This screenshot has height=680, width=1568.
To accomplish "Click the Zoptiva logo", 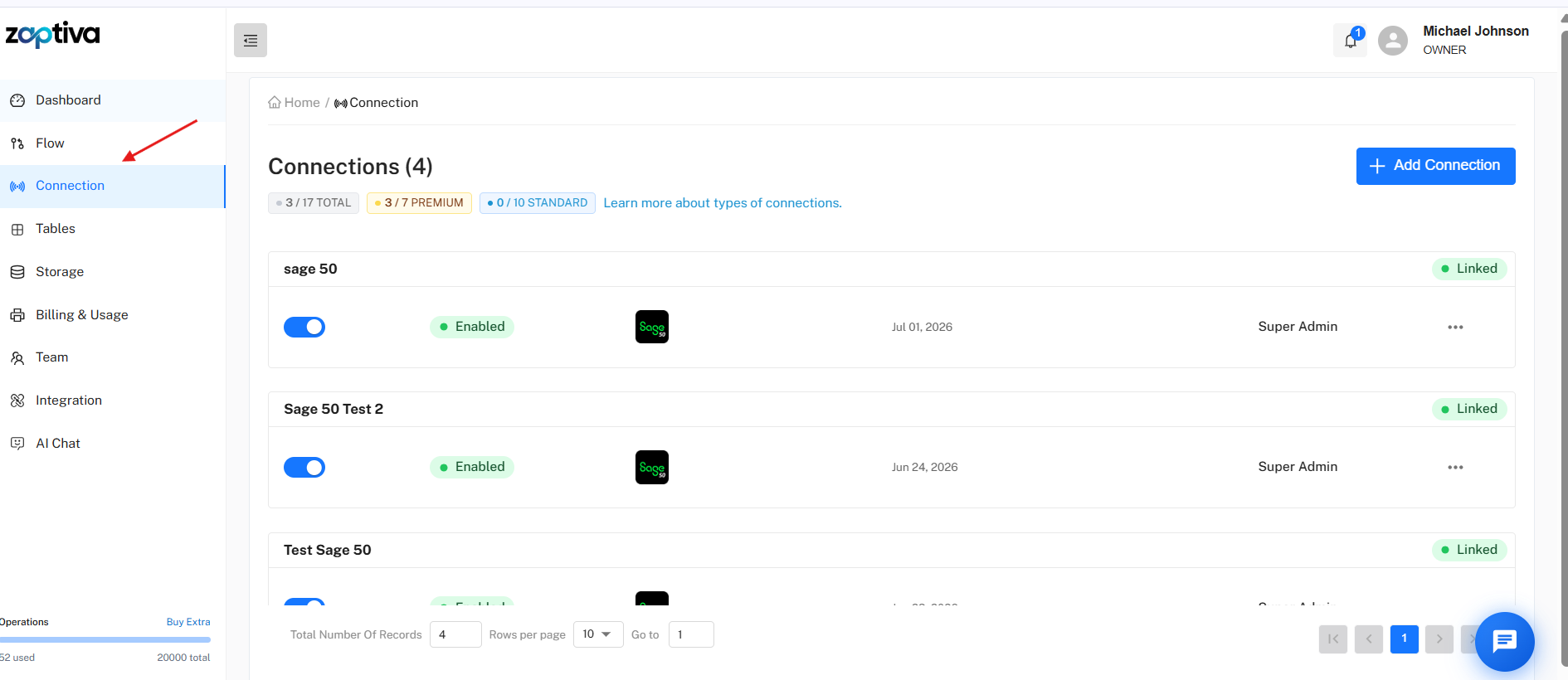I will point(52,34).
